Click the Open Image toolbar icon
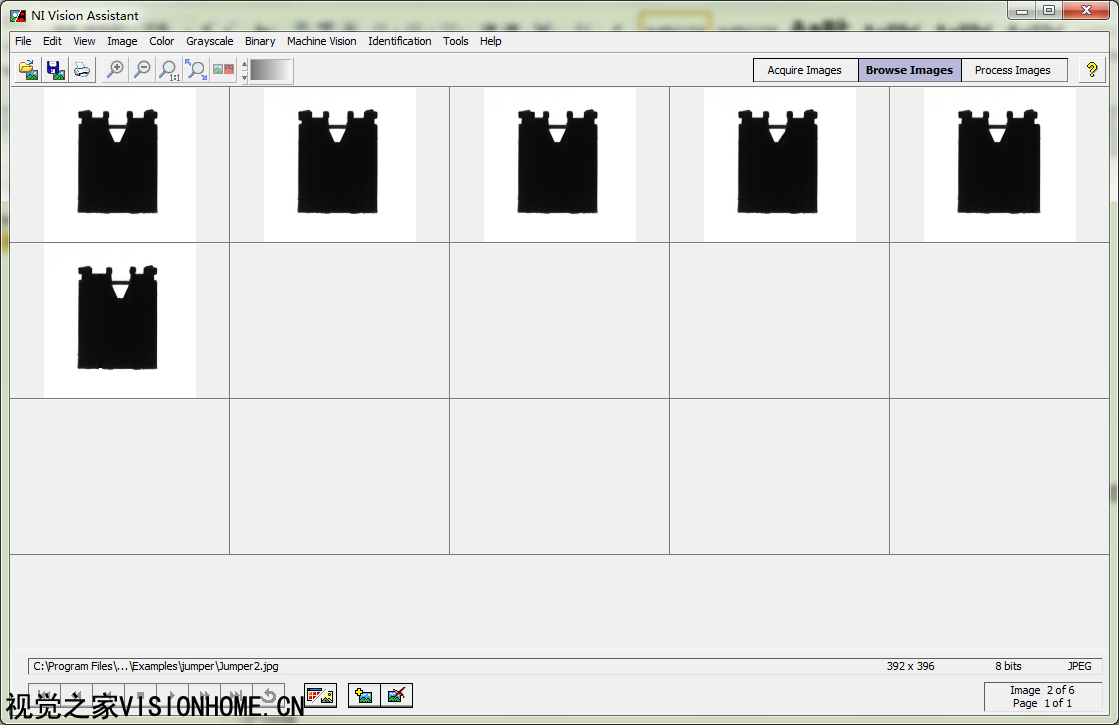The image size is (1119, 725). 29,70
